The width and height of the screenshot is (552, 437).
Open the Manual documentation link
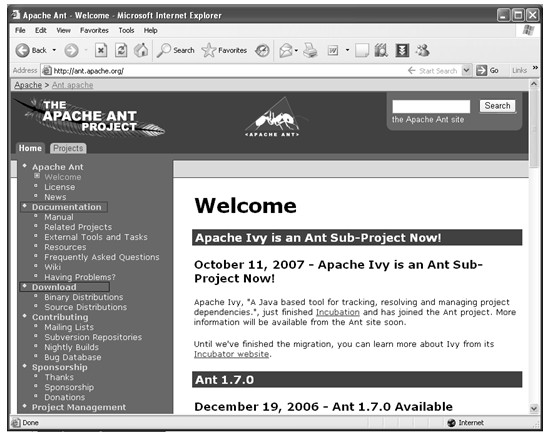point(59,217)
